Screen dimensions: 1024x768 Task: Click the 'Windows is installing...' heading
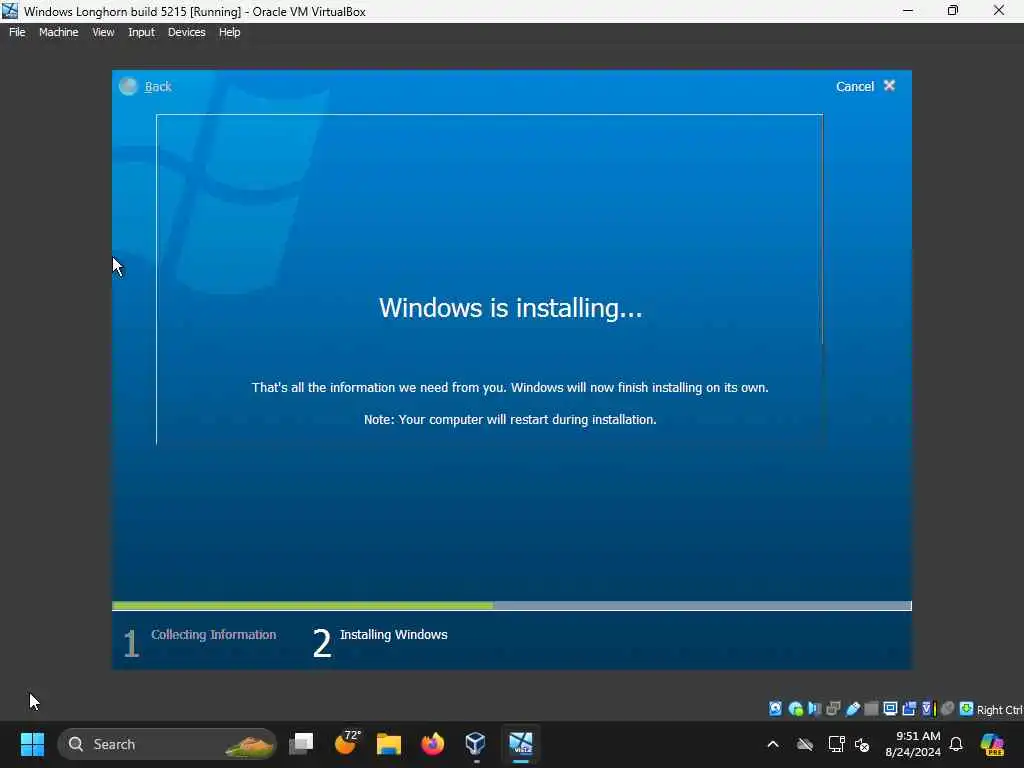coord(511,308)
